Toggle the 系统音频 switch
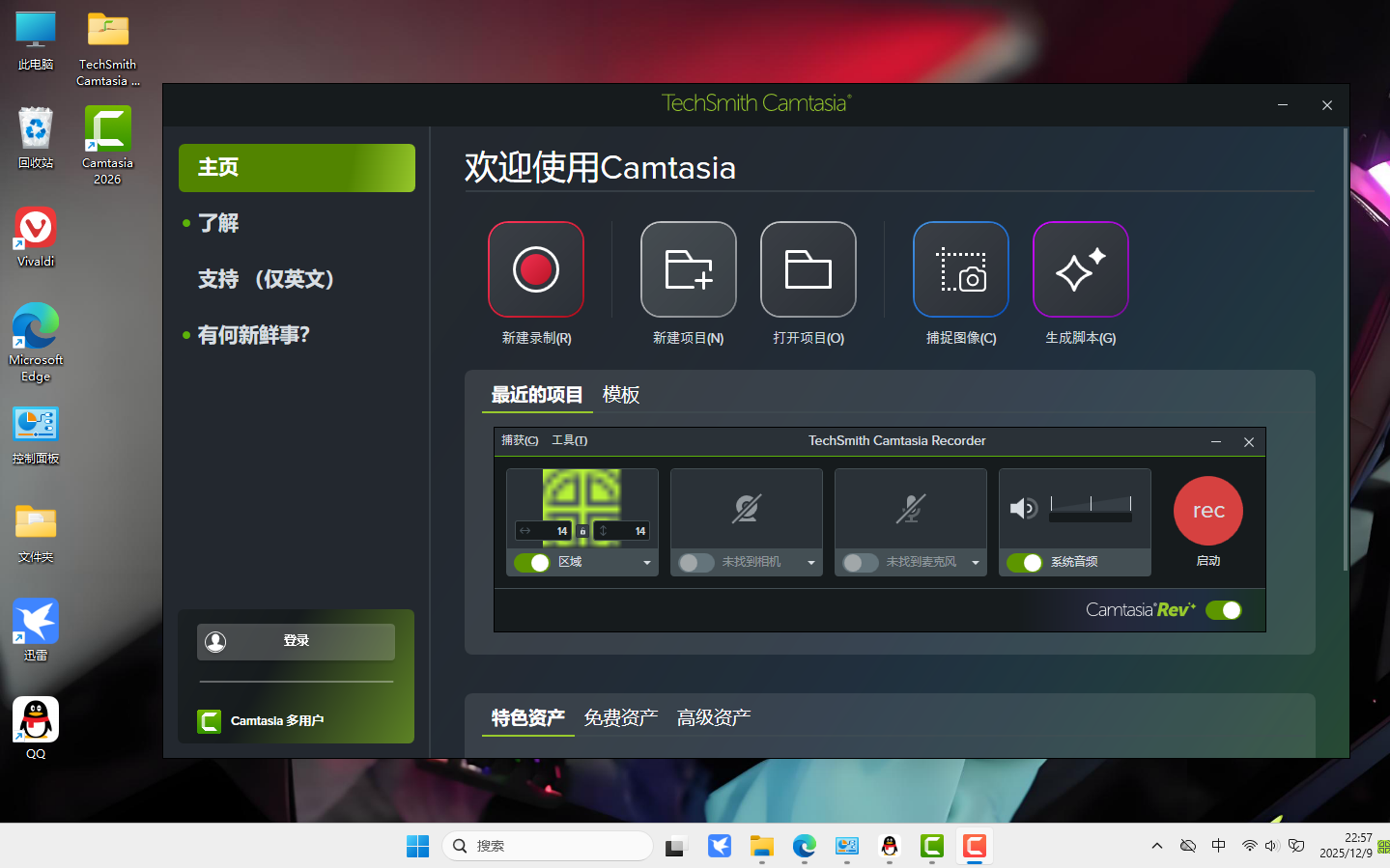This screenshot has width=1390, height=868. click(x=1025, y=563)
